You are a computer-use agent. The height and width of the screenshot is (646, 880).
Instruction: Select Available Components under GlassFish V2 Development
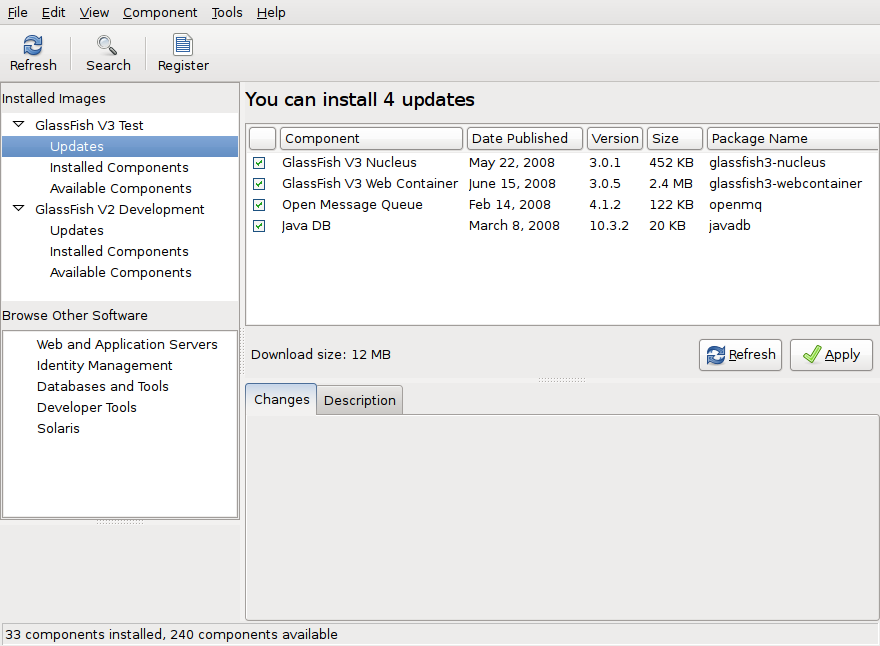[x=120, y=273]
